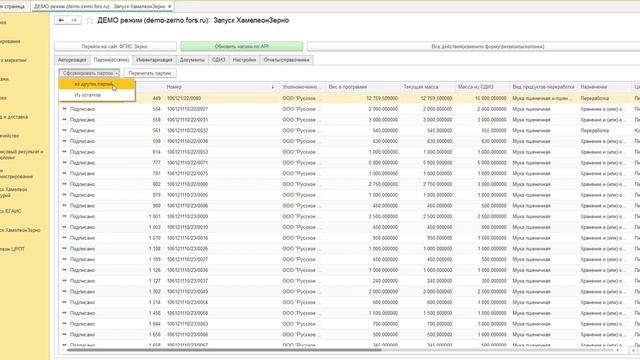Click row icon of batch 106121110/22/0027
This screenshot has width=640, height=360.
(64, 109)
